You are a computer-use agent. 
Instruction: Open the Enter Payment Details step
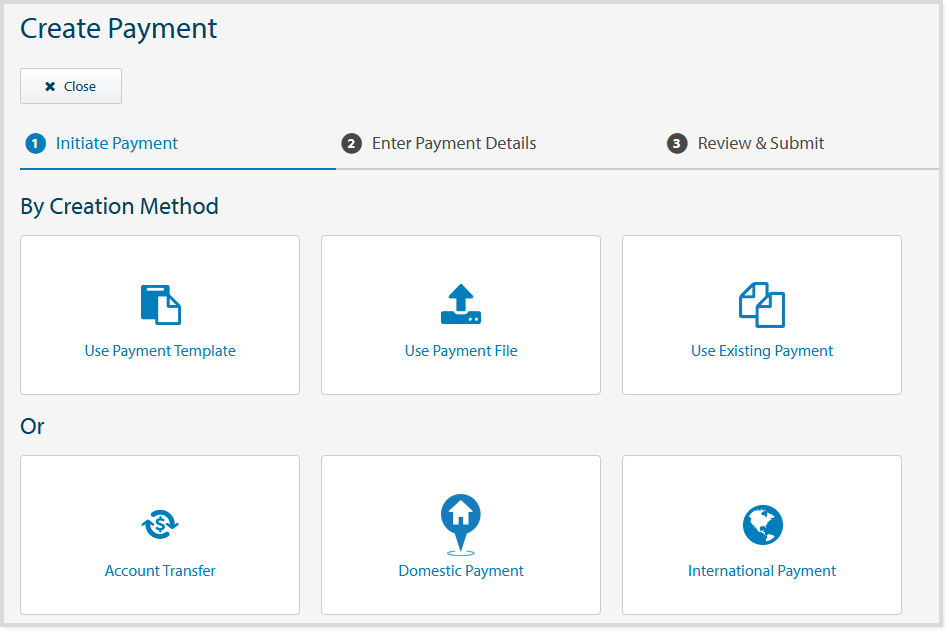454,143
